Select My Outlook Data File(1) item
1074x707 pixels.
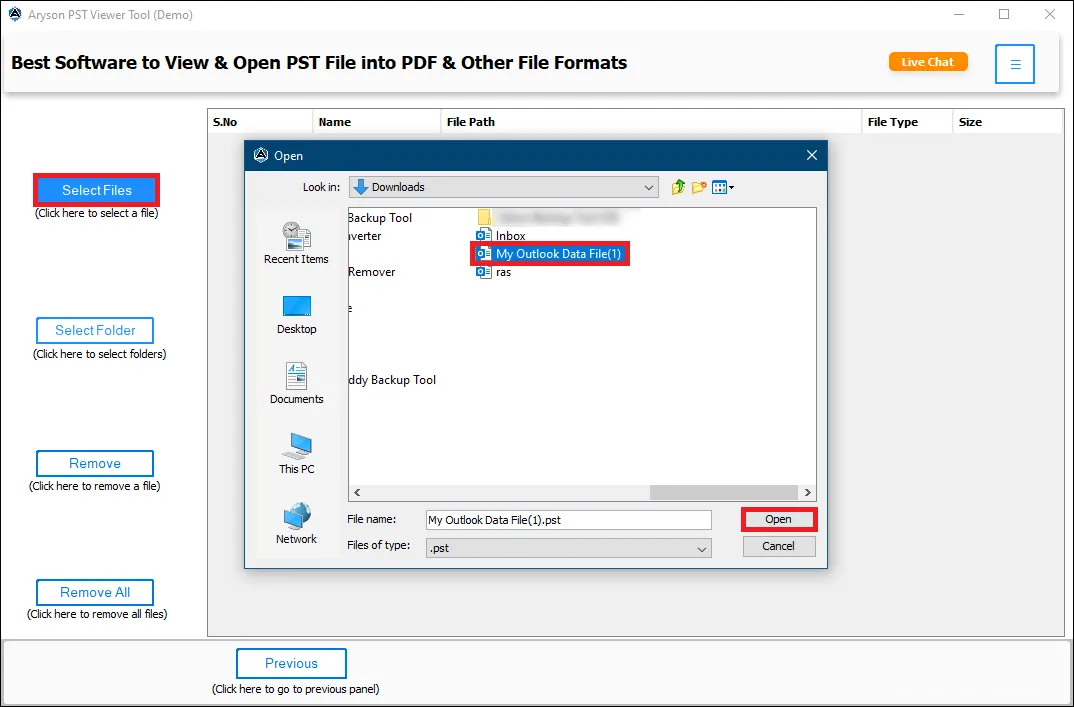pyautogui.click(x=550, y=253)
